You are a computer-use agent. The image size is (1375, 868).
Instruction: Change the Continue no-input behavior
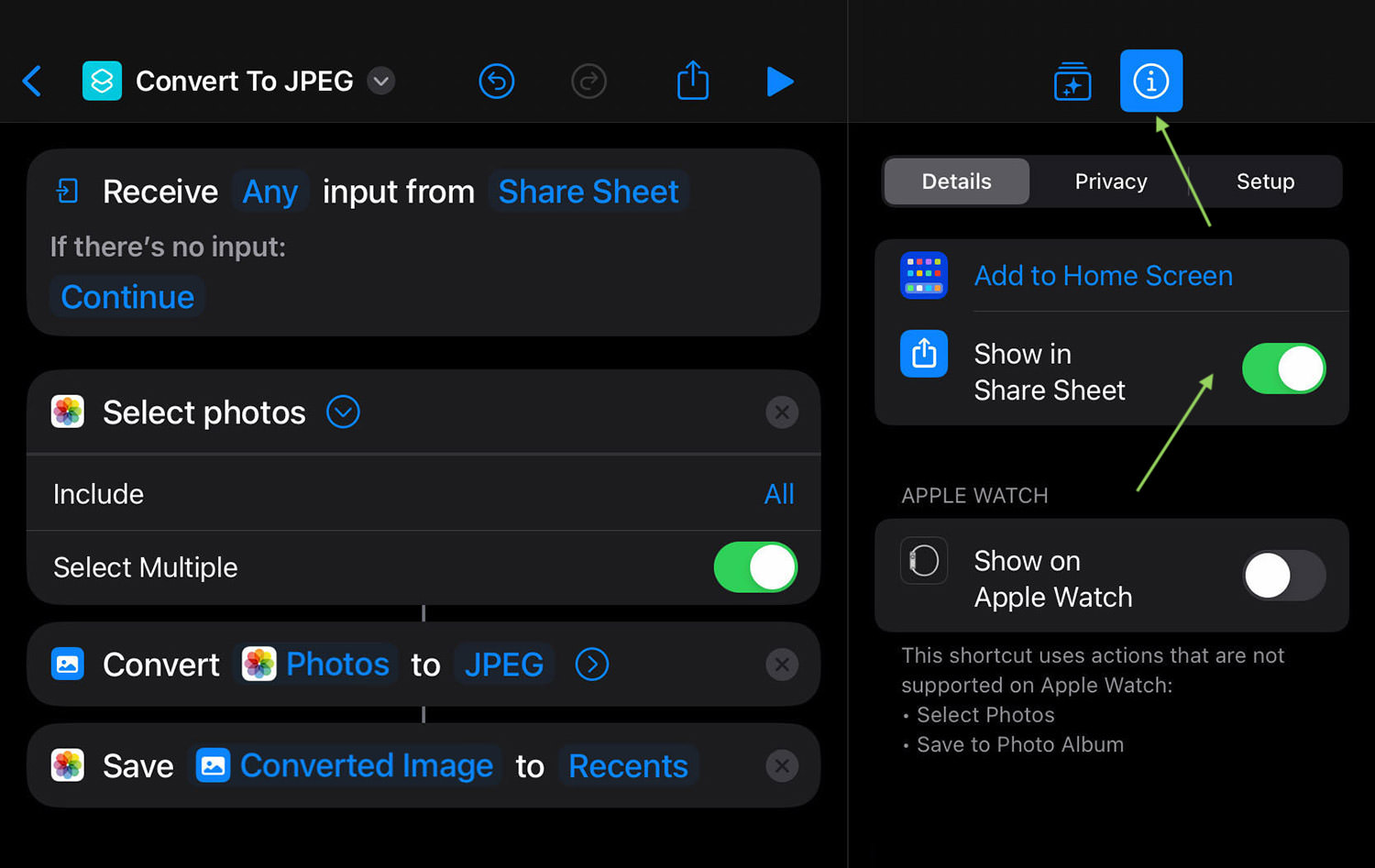tap(127, 297)
